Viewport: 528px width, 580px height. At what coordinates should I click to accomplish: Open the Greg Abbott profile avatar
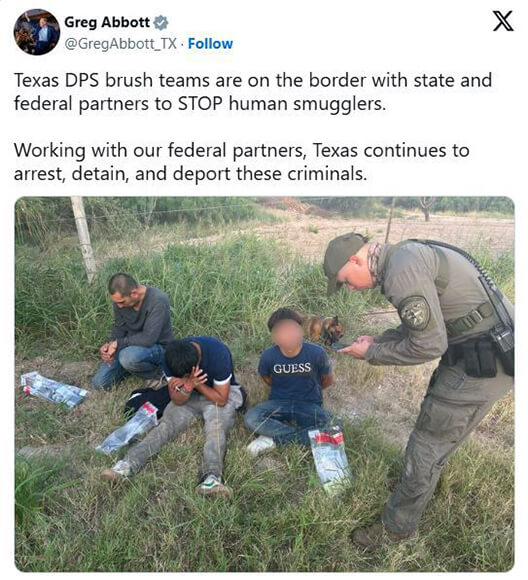click(37, 32)
